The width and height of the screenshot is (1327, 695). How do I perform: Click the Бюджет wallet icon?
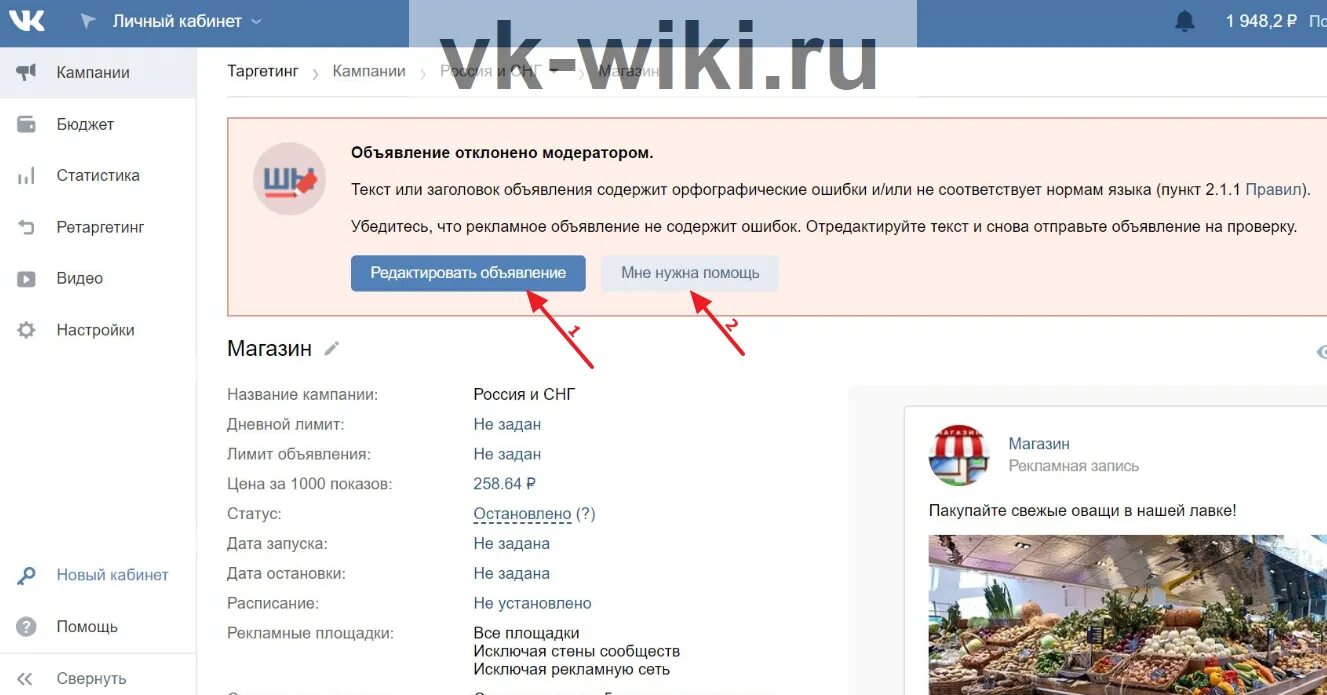27,124
